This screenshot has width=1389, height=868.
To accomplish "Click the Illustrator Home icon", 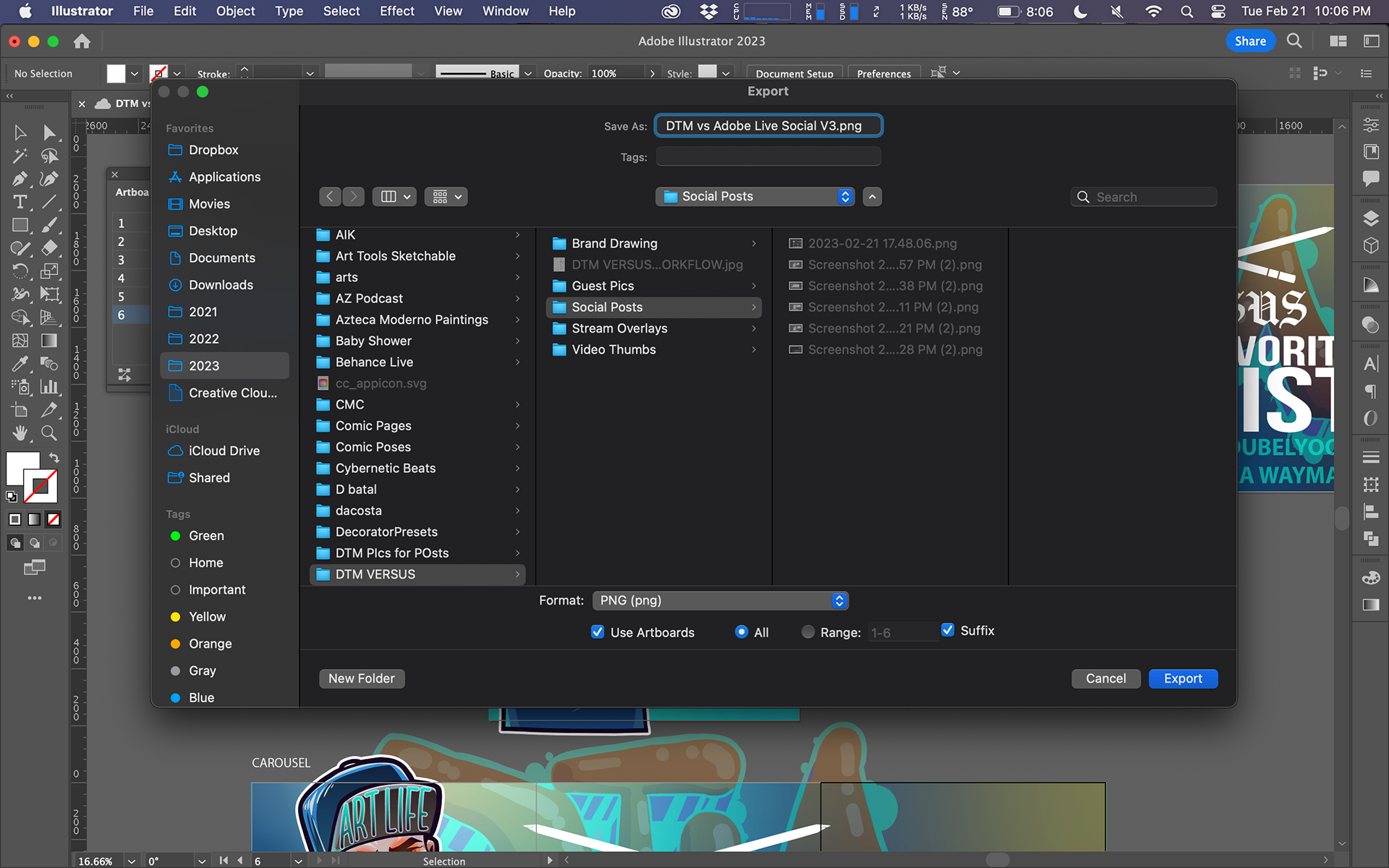I will click(x=82, y=41).
